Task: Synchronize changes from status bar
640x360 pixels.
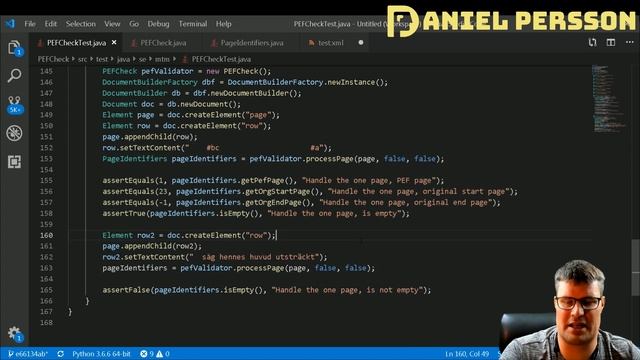Action: 60,354
